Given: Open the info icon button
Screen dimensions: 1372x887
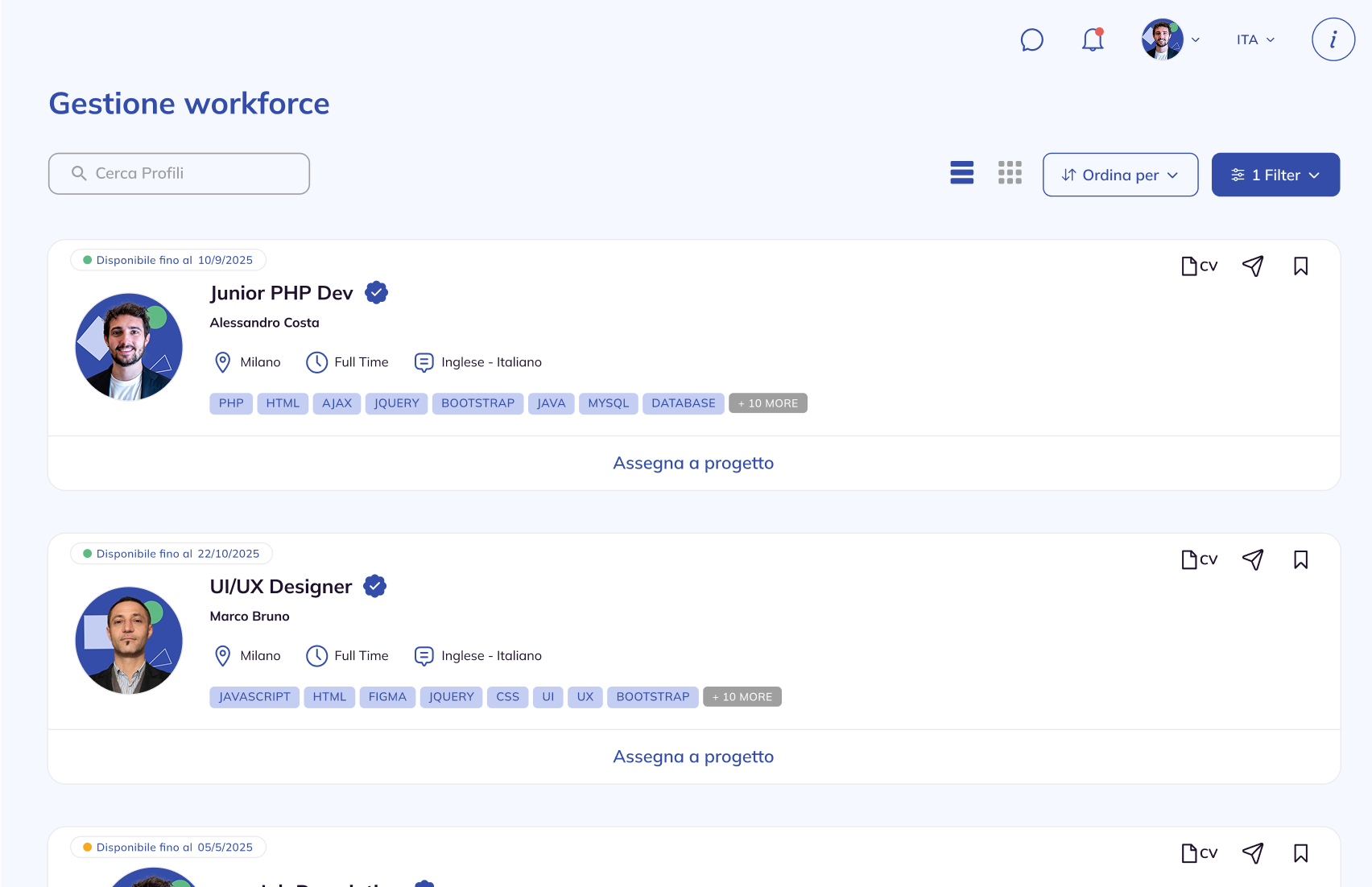Looking at the screenshot, I should (1333, 39).
